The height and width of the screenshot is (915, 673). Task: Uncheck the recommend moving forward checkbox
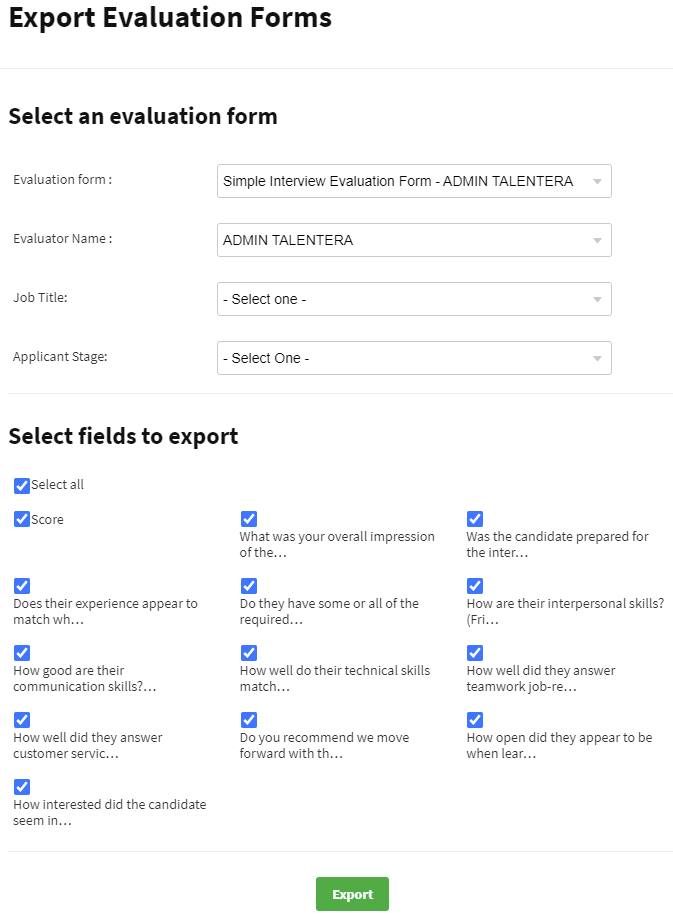click(249, 720)
